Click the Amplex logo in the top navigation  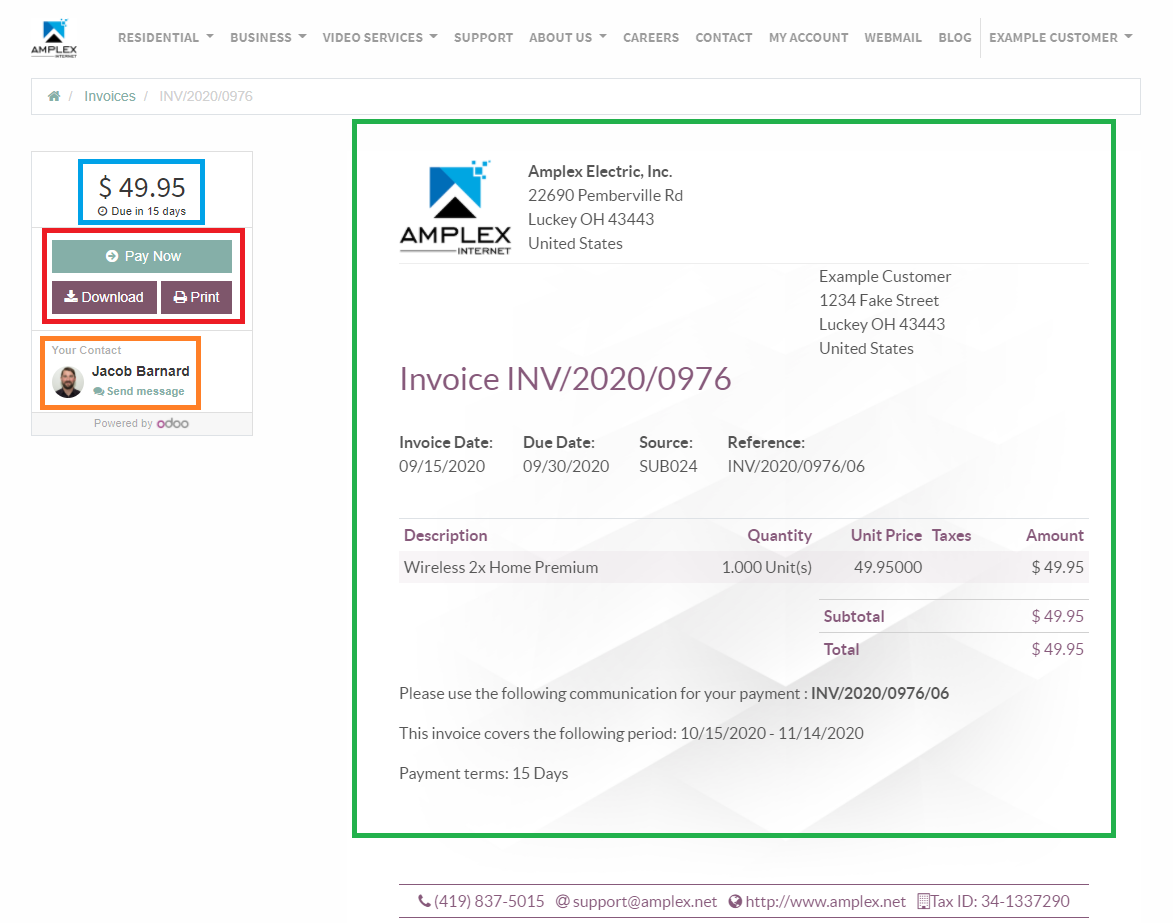54,38
